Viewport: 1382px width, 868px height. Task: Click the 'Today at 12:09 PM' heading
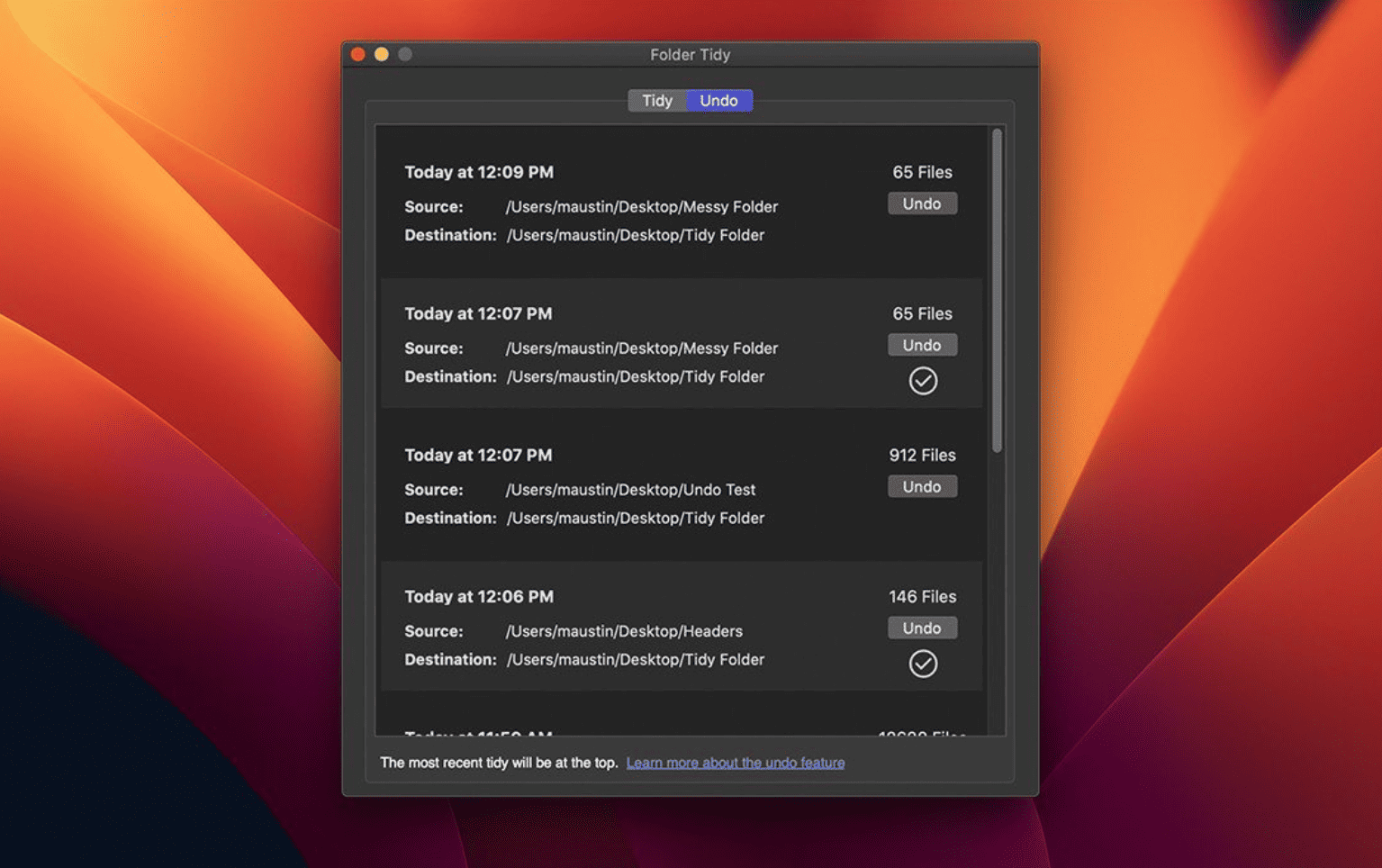[479, 172]
